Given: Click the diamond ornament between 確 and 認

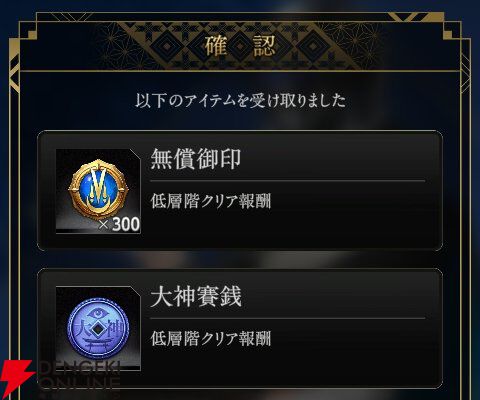Looking at the screenshot, I should [x=240, y=46].
